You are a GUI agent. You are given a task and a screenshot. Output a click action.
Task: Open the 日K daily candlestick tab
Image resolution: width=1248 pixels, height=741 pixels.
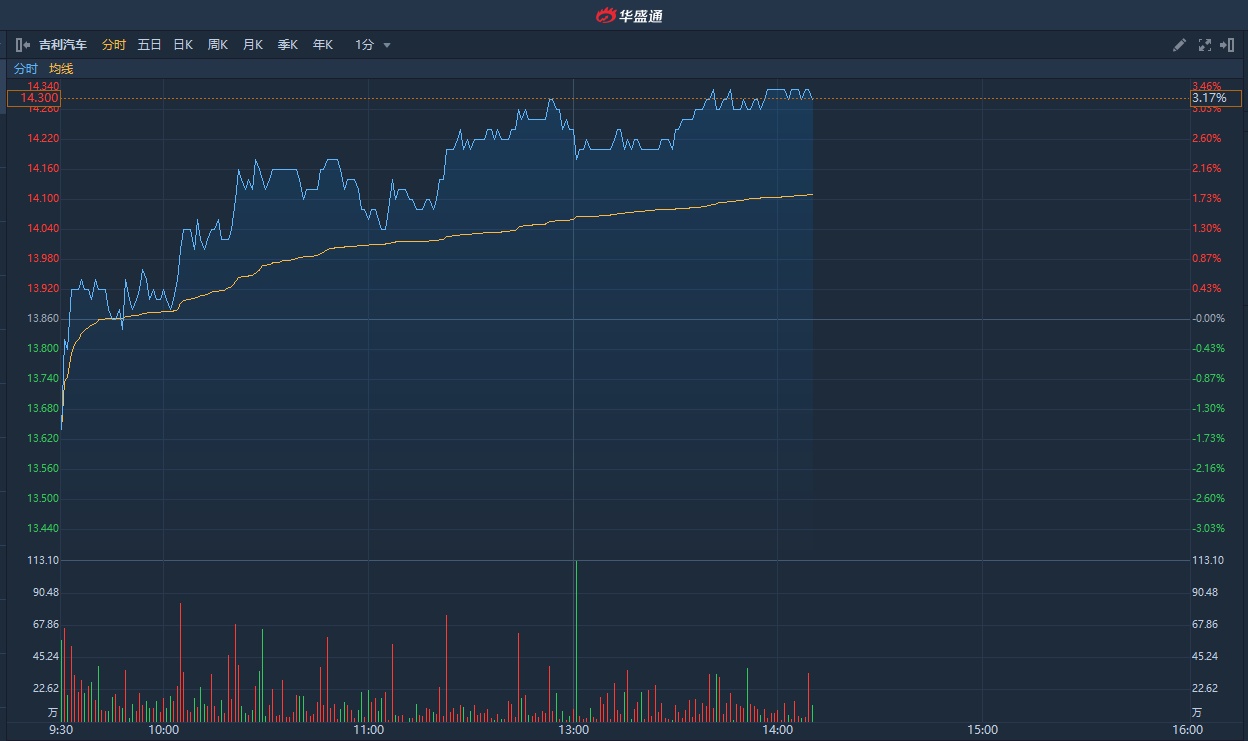pyautogui.click(x=183, y=45)
